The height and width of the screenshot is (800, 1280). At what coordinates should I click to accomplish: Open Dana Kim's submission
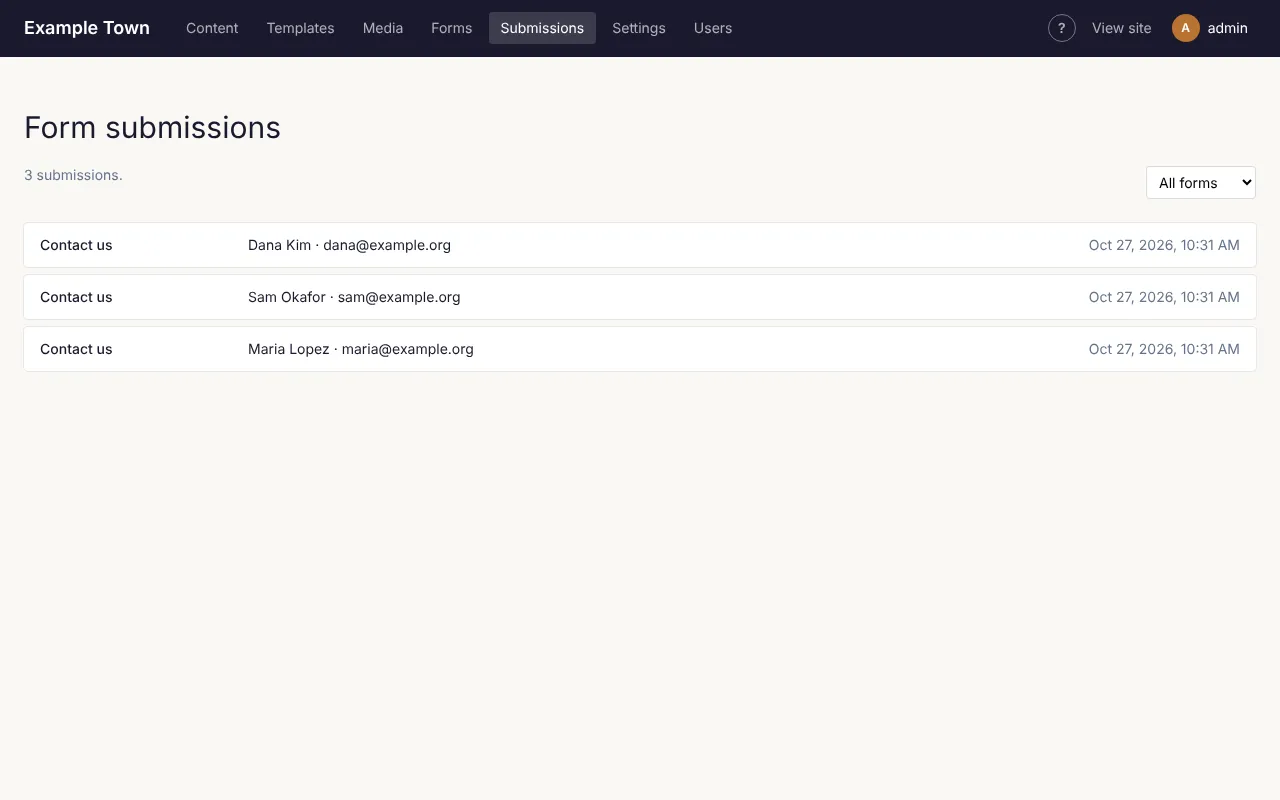[640, 245]
